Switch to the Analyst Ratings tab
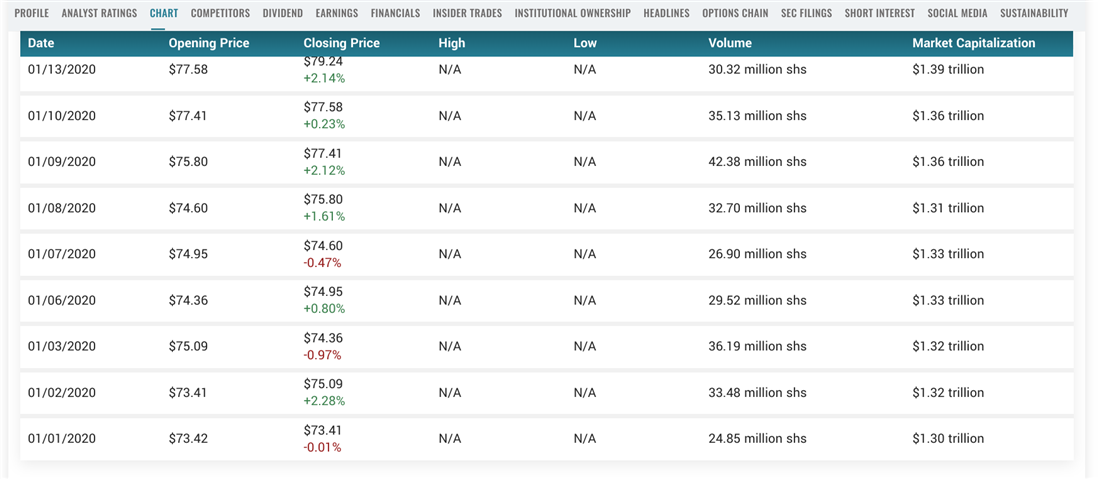This screenshot has height=479, width=1100. pos(99,13)
